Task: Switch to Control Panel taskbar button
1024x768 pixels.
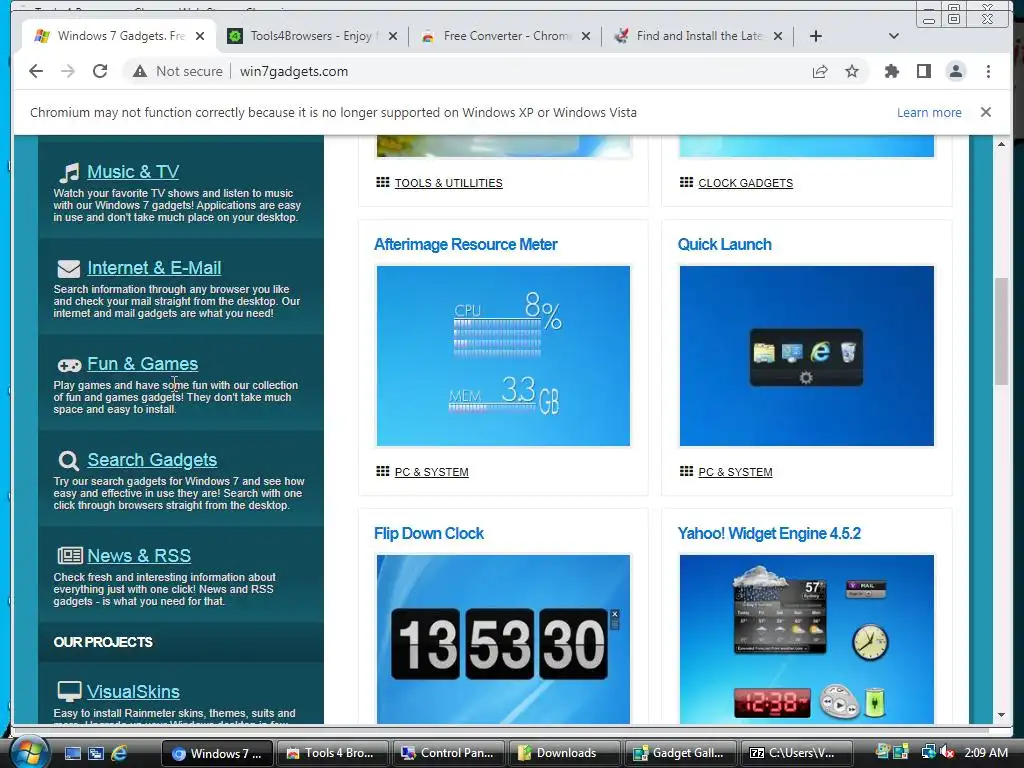Action: (x=449, y=753)
